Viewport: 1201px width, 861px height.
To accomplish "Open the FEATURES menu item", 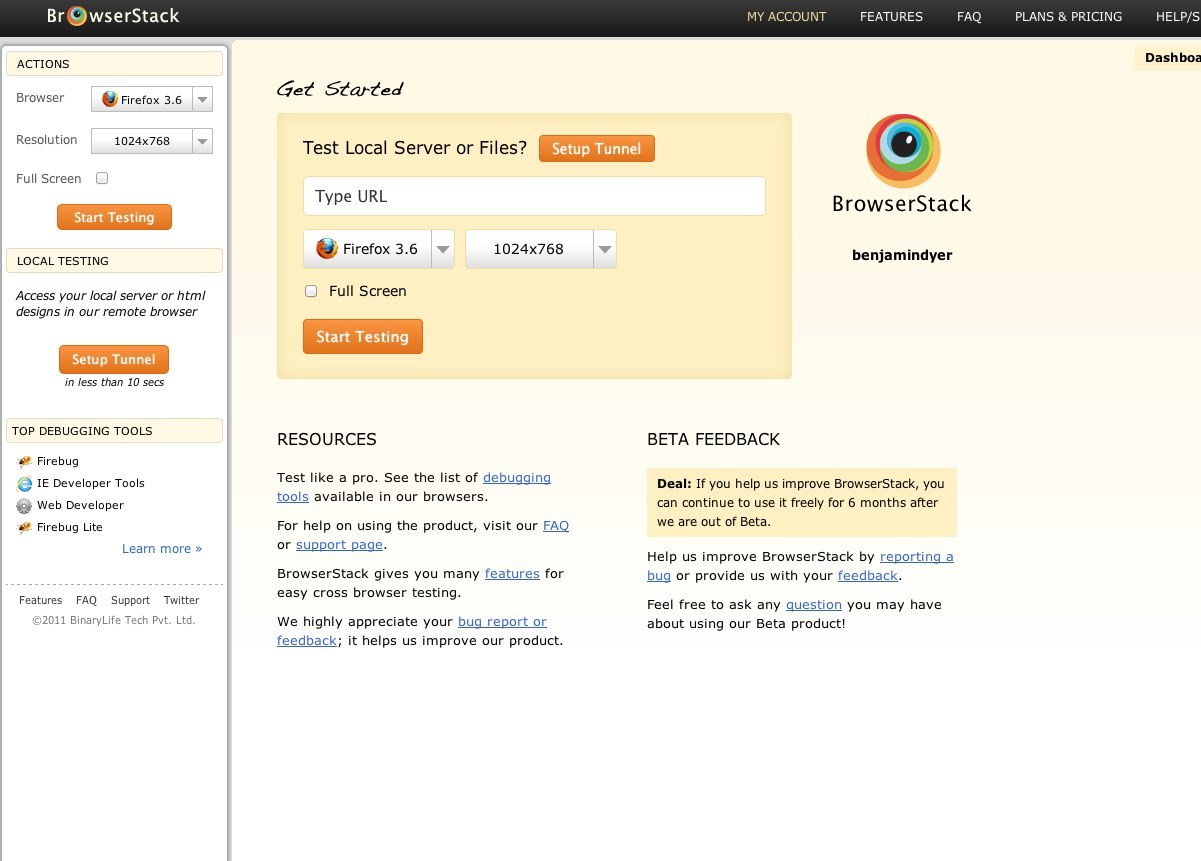I will coord(891,16).
